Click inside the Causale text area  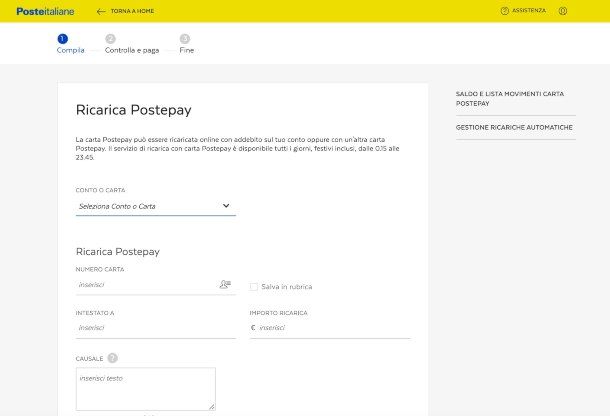(x=145, y=389)
